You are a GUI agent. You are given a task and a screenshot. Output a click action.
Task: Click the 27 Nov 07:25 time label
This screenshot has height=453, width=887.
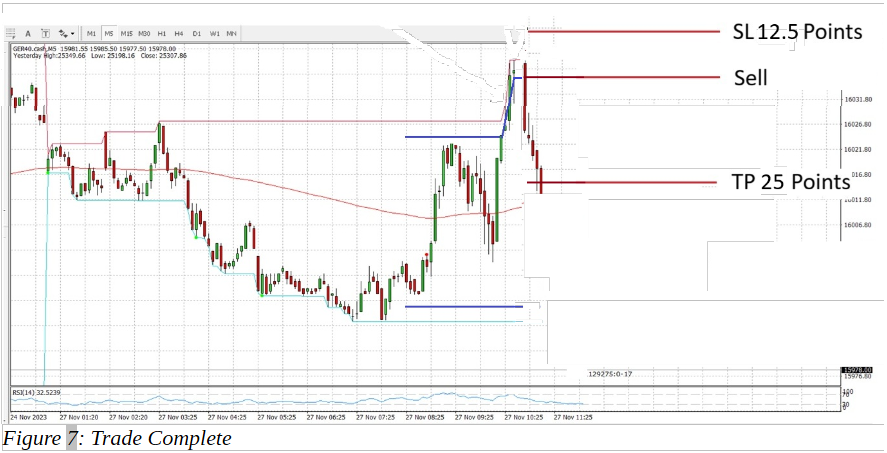[x=375, y=417]
